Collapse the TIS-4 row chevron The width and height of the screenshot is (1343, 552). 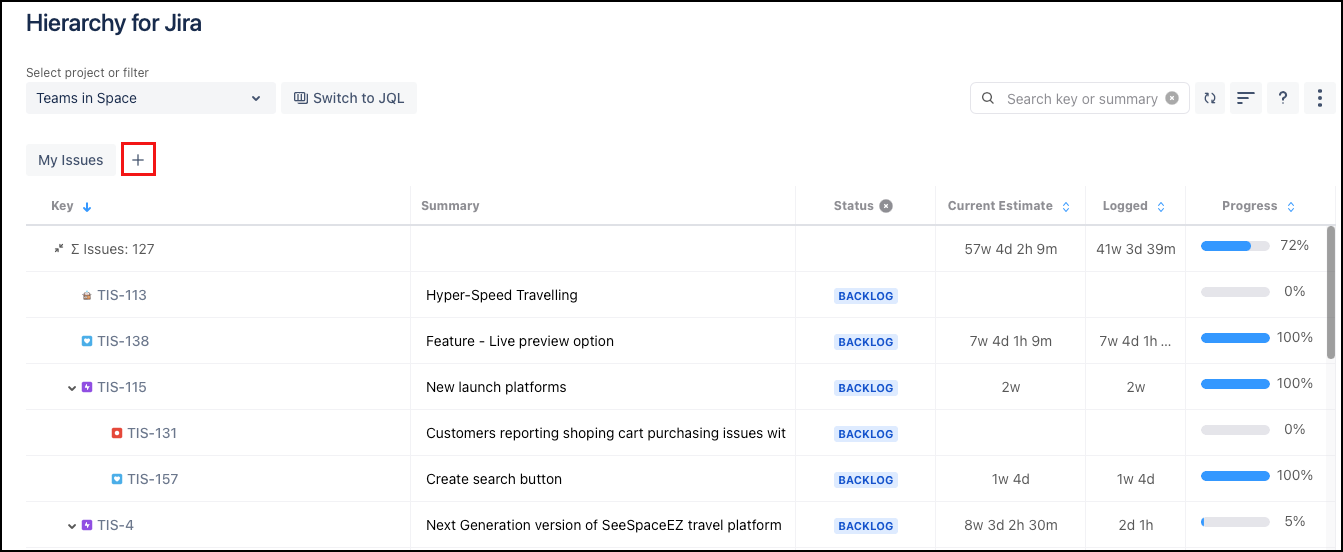pyautogui.click(x=72, y=526)
